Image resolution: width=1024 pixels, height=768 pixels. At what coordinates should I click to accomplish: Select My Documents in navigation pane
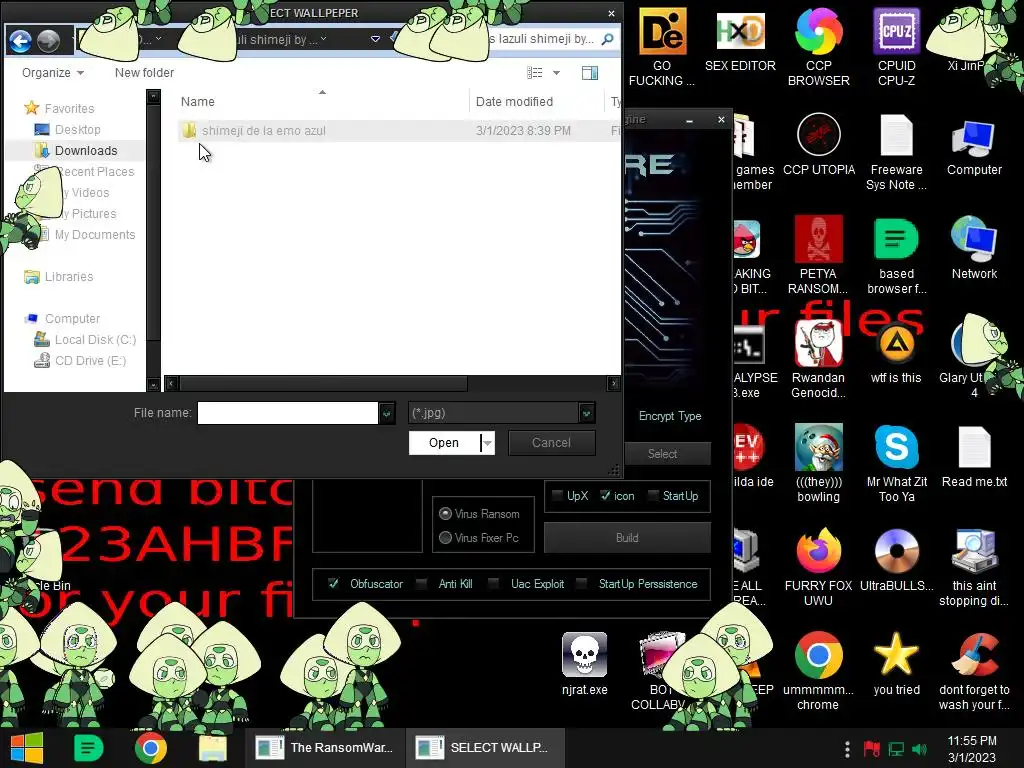(x=95, y=234)
